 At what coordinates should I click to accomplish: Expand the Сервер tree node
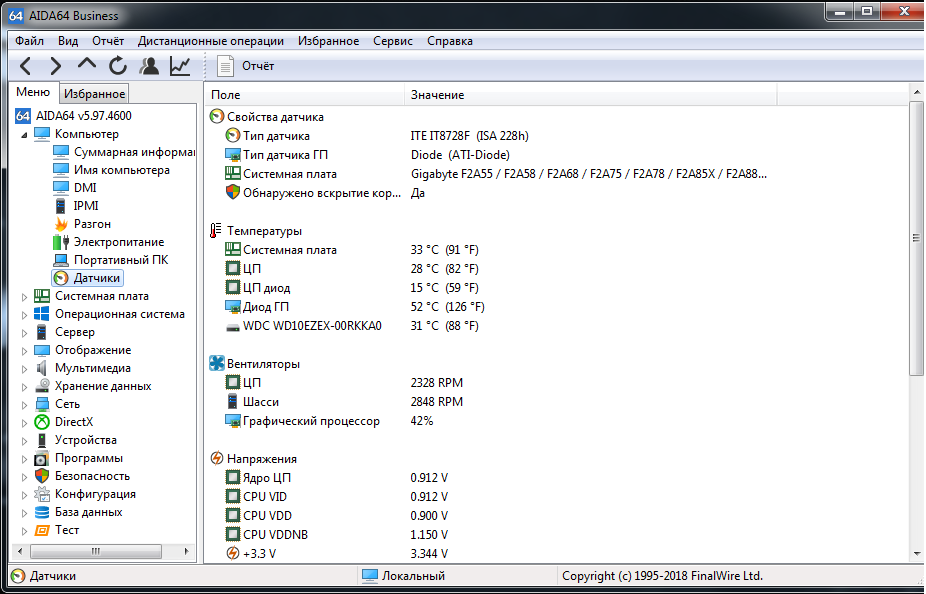click(24, 333)
